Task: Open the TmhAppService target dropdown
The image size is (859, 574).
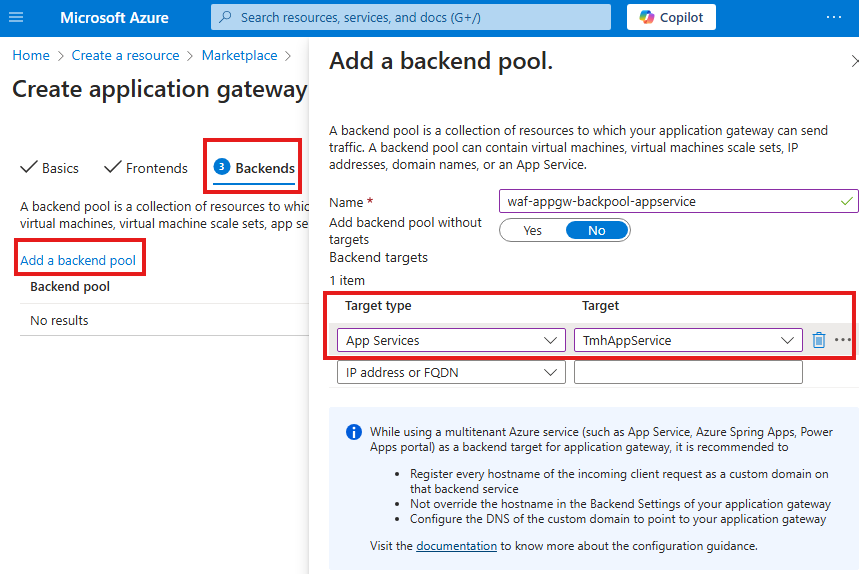Action: [x=688, y=340]
